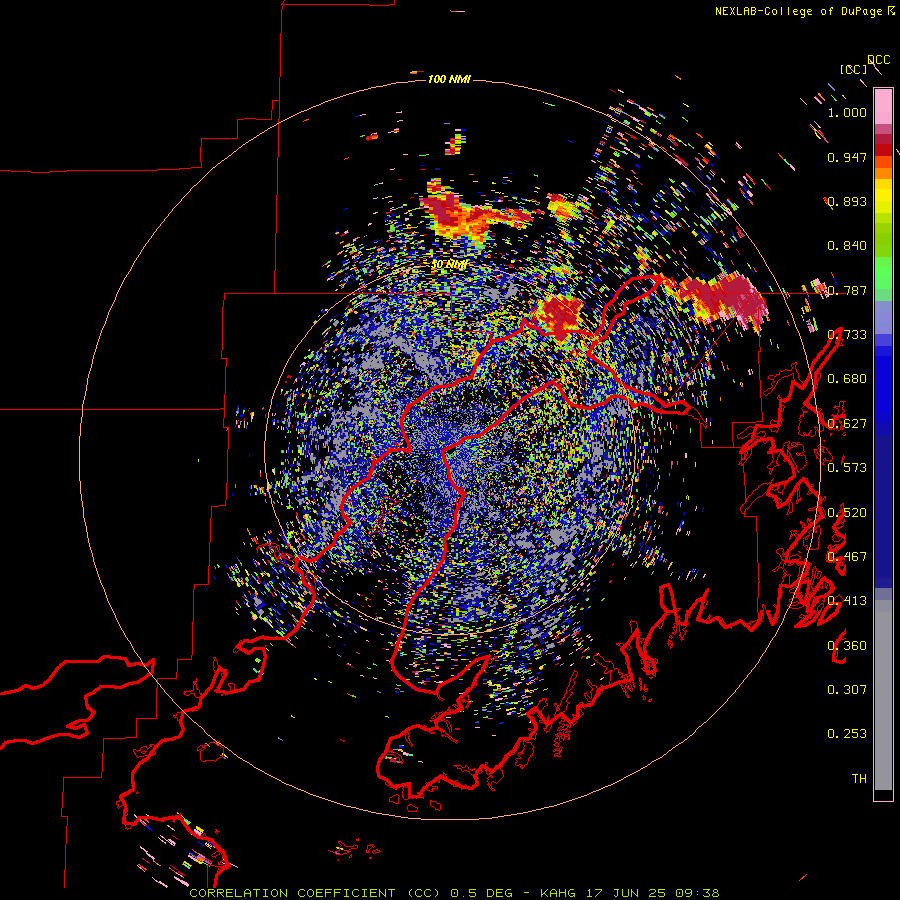Pick the green swatch beside 0.840
This screenshot has height=900, width=900.
pyautogui.click(x=883, y=246)
